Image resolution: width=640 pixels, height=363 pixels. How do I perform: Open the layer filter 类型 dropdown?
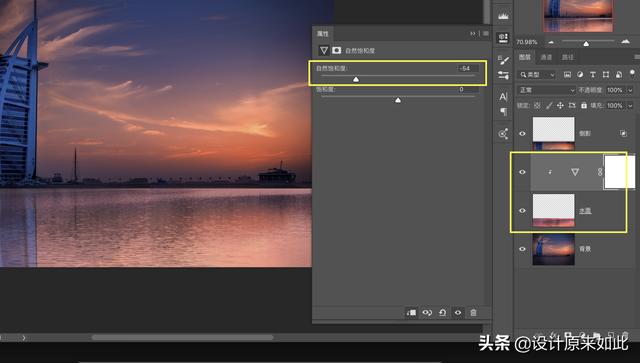coord(537,75)
